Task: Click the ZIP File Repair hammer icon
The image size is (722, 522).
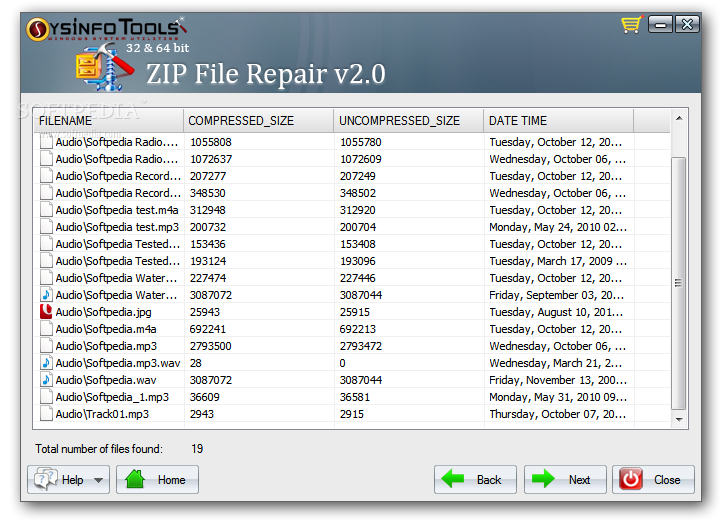Action: pyautogui.click(x=104, y=67)
